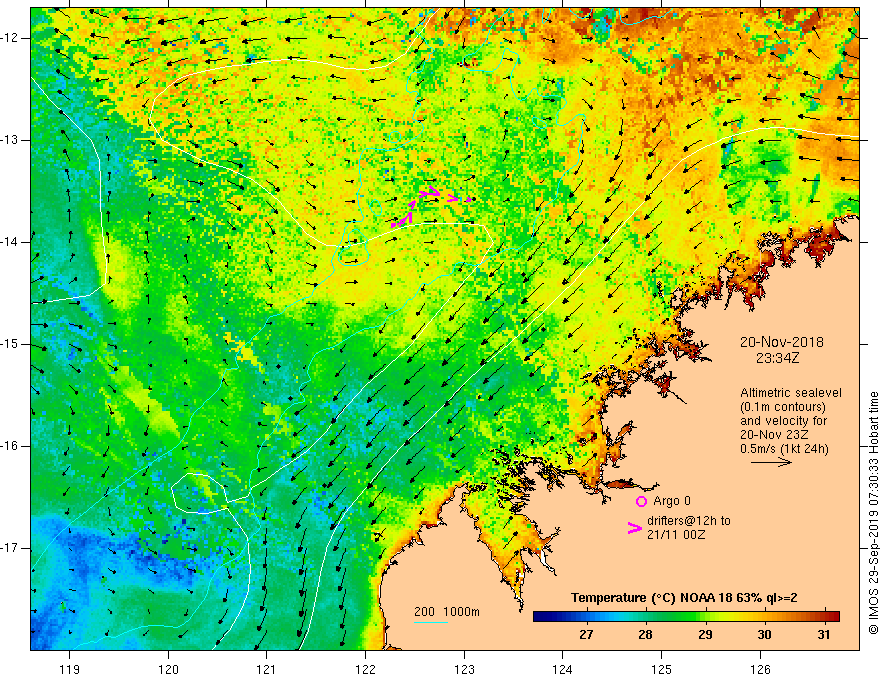Click the Temperature (°C) NOAA 18 title

[684, 598]
